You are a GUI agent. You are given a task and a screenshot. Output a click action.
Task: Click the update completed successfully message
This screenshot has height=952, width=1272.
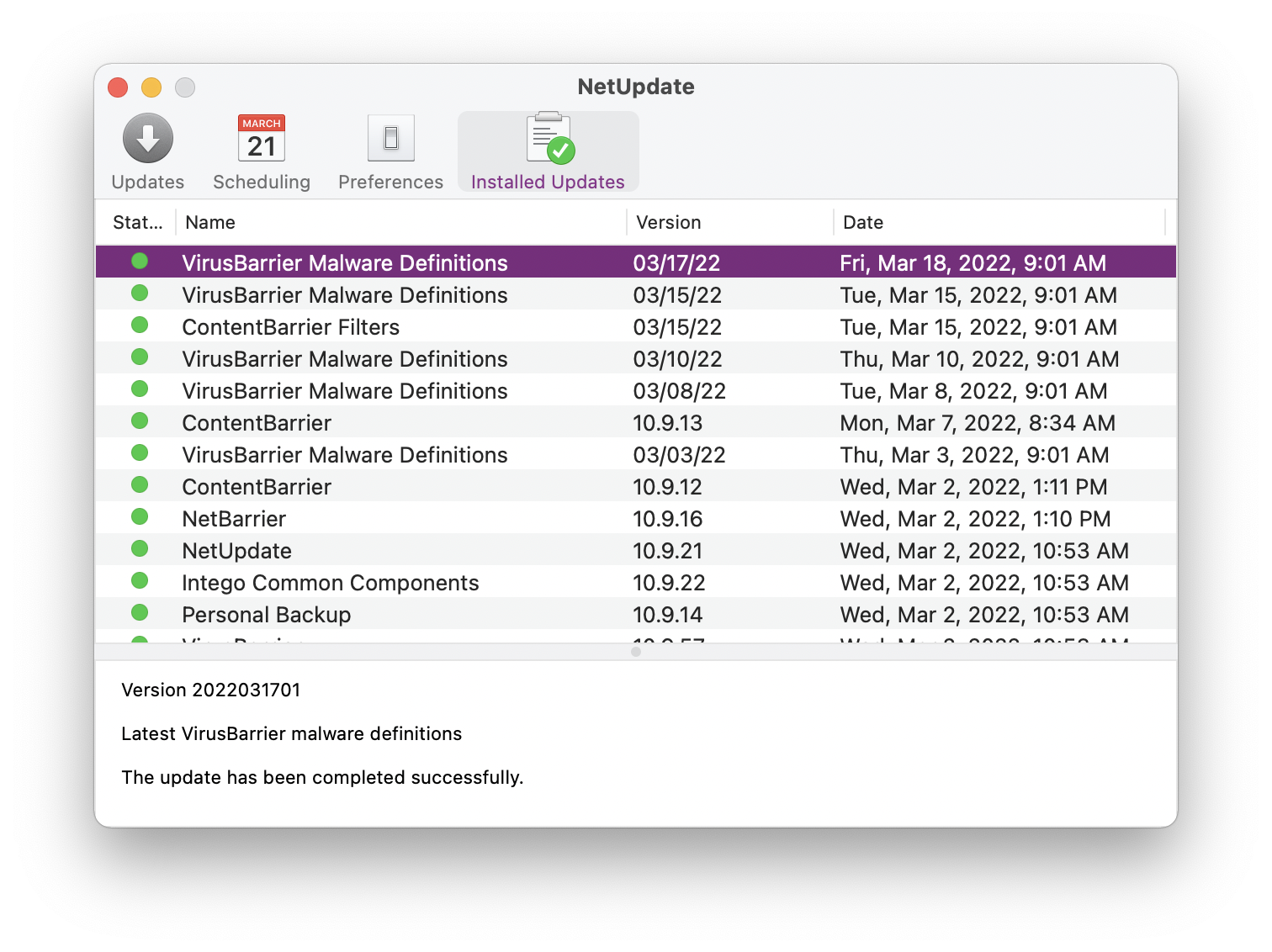coord(322,778)
